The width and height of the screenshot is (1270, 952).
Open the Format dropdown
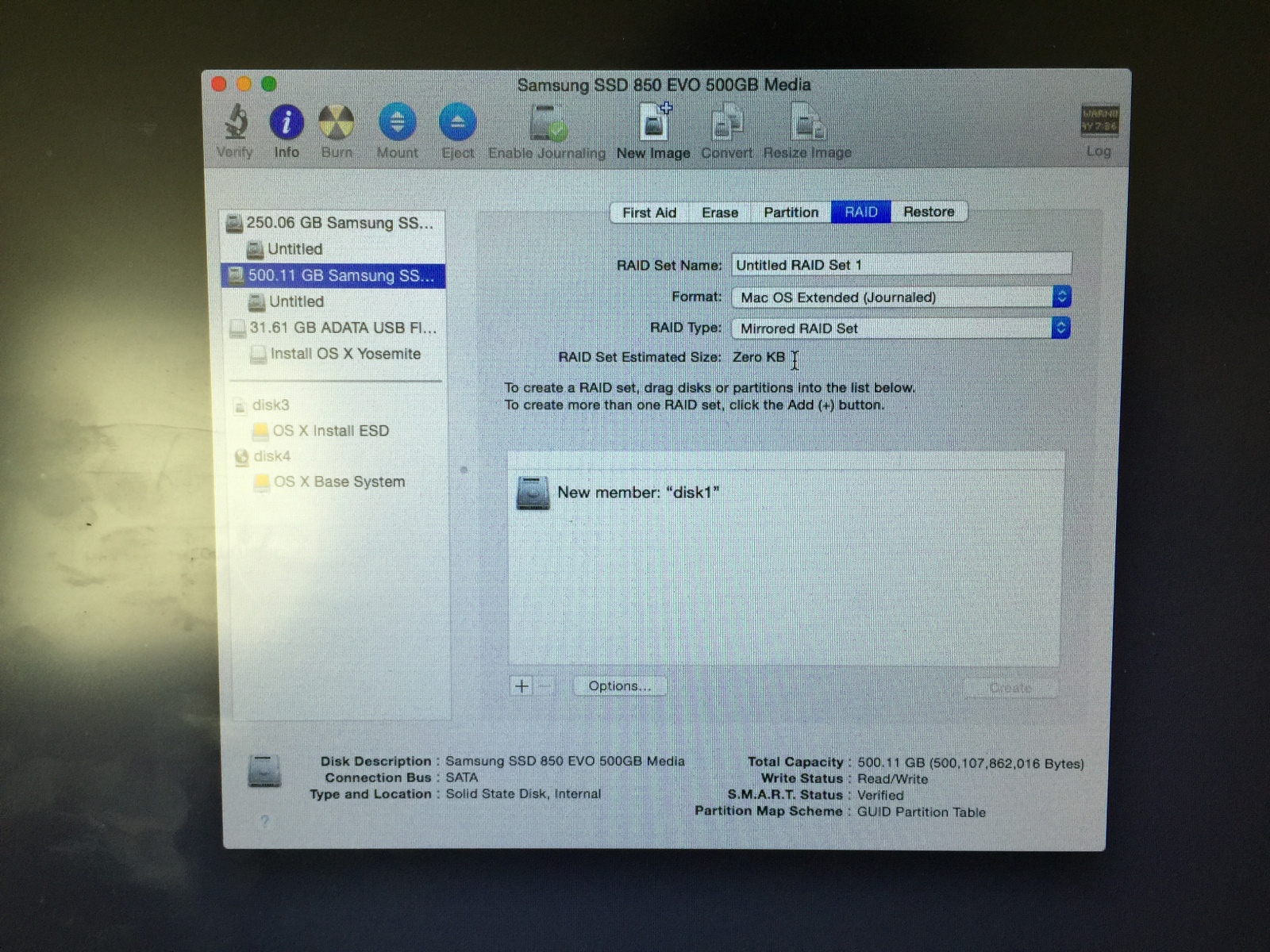point(902,297)
